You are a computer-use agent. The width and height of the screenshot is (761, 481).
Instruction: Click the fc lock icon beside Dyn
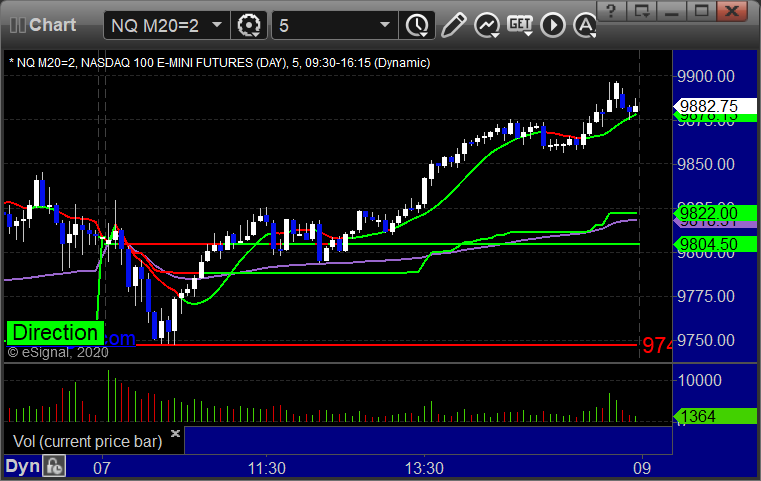tap(54, 466)
